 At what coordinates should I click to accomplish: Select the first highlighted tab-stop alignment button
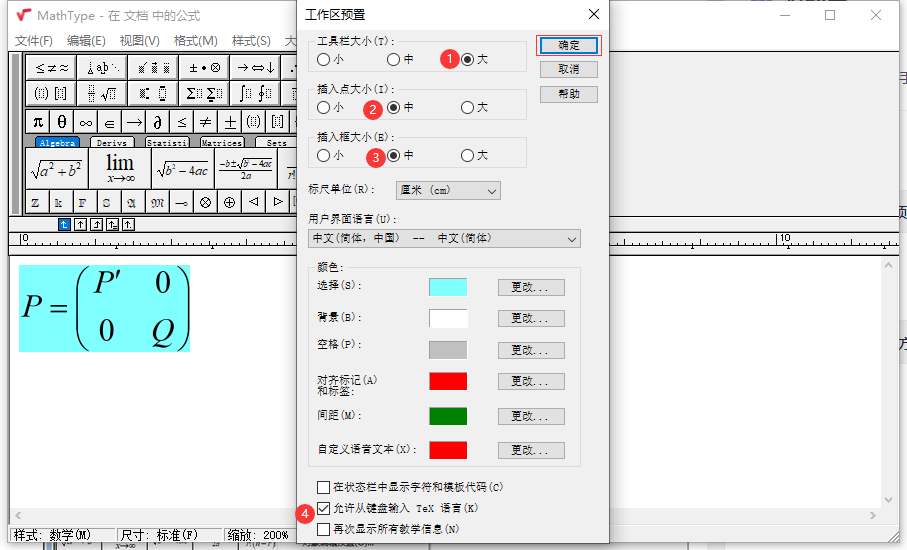click(x=64, y=224)
